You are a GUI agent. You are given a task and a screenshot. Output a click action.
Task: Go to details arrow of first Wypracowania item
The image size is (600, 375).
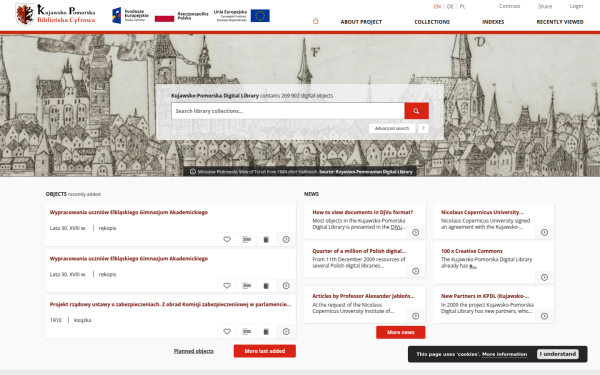tap(286, 240)
